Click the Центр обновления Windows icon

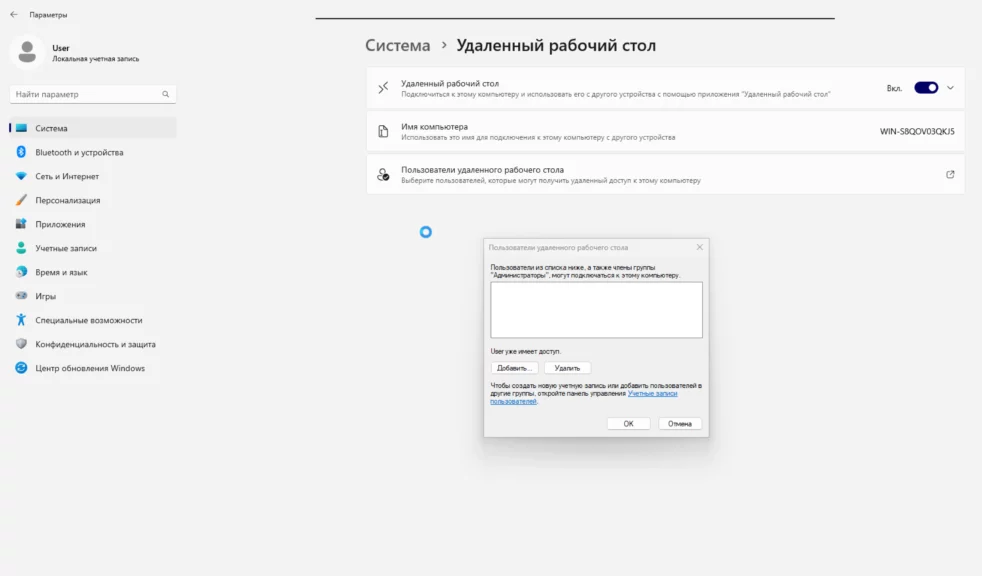(x=21, y=368)
